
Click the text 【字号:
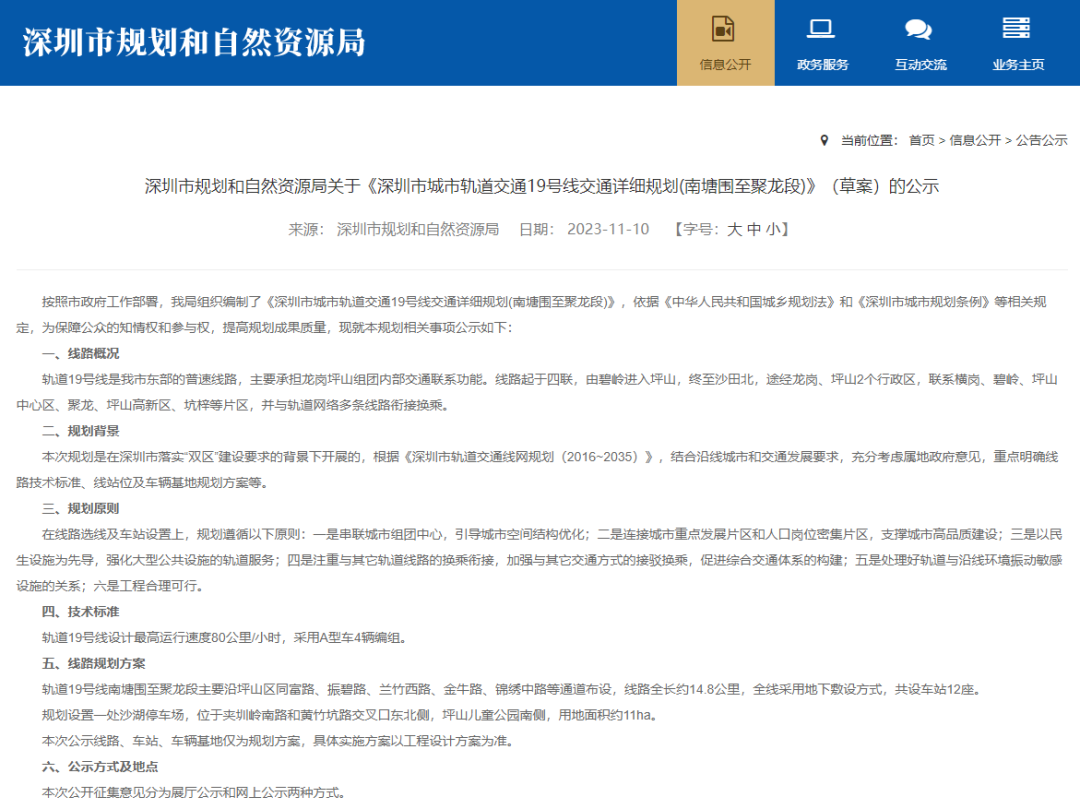698,229
